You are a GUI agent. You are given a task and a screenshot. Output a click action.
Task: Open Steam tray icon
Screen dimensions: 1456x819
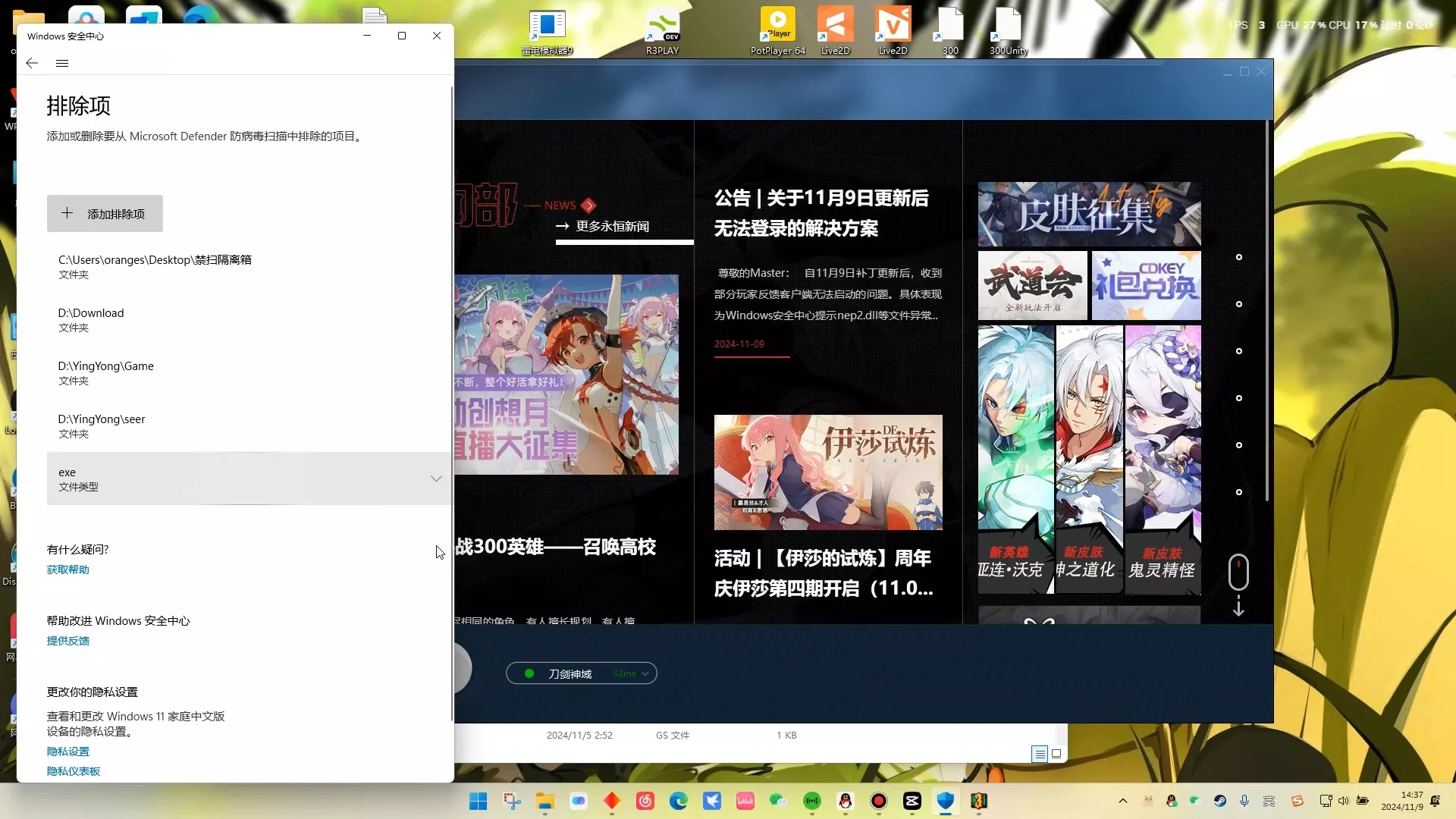coord(1220,801)
